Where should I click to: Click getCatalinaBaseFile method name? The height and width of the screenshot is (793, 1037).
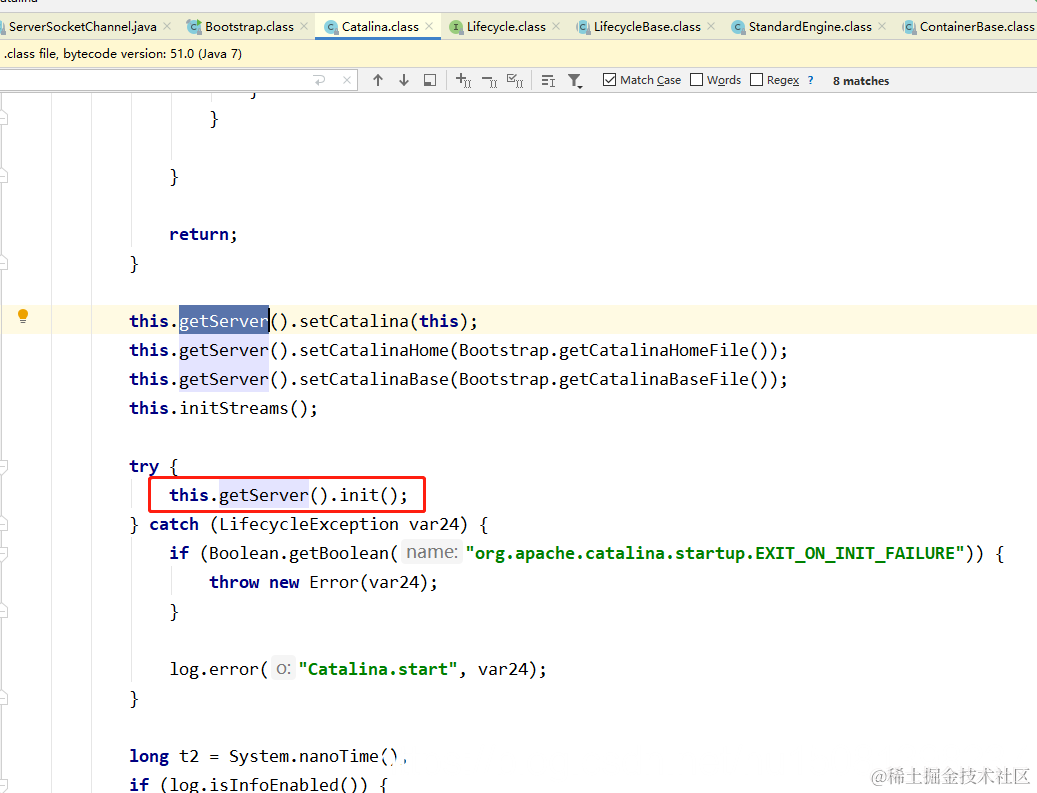coord(653,379)
